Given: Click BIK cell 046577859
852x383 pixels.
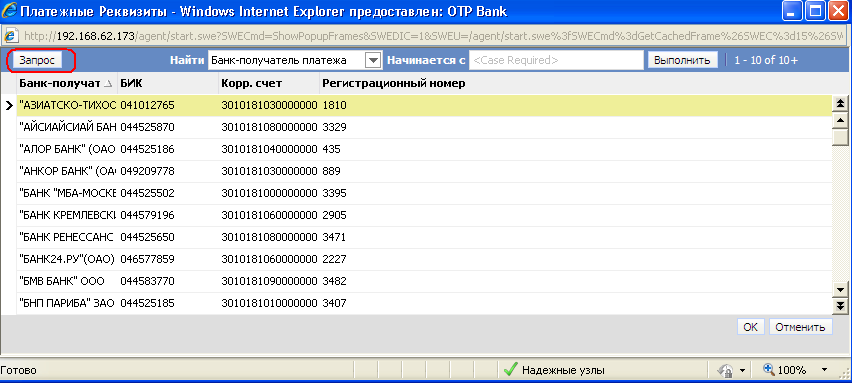Looking at the screenshot, I should click(x=147, y=259).
